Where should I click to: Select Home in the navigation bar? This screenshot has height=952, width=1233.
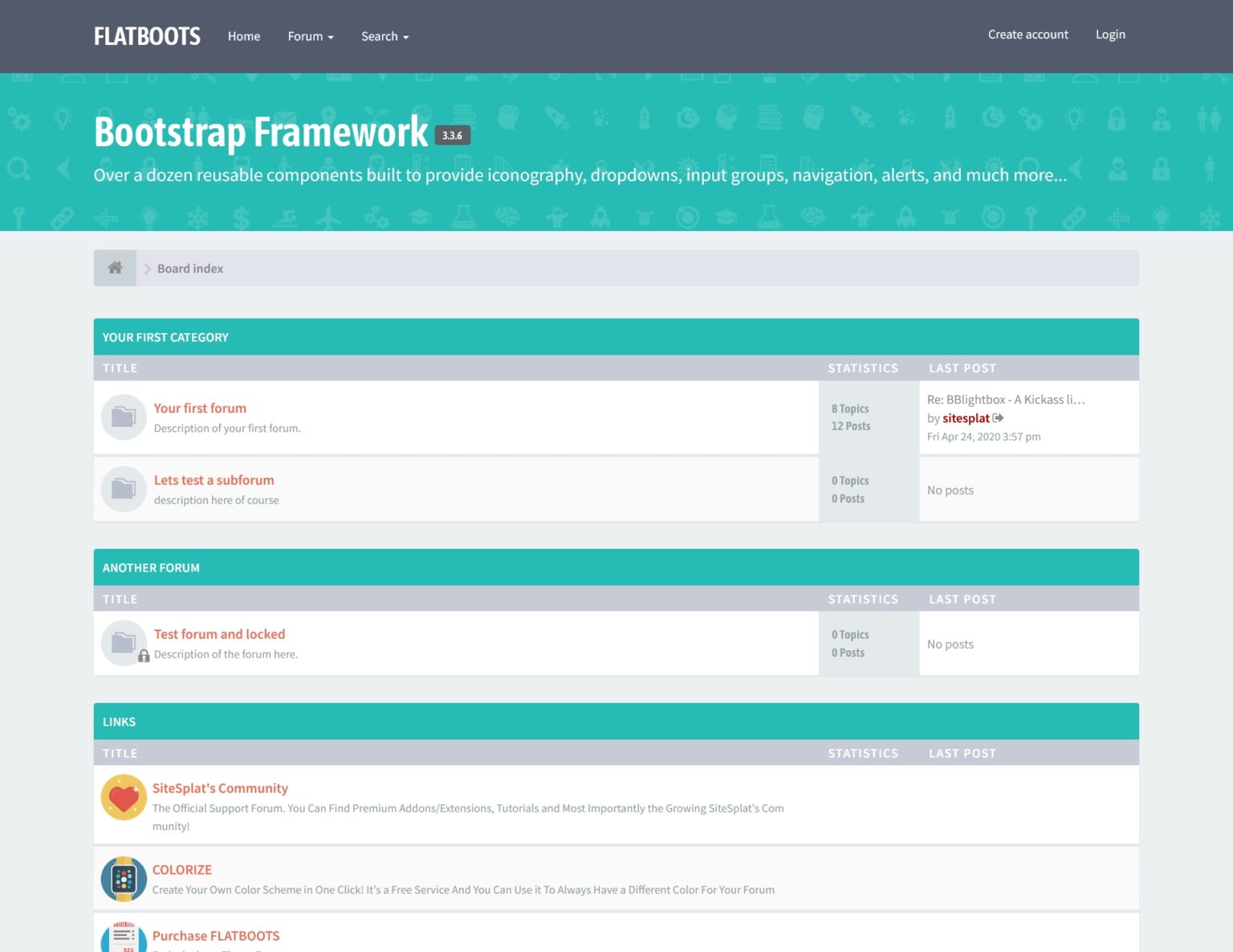click(x=243, y=36)
